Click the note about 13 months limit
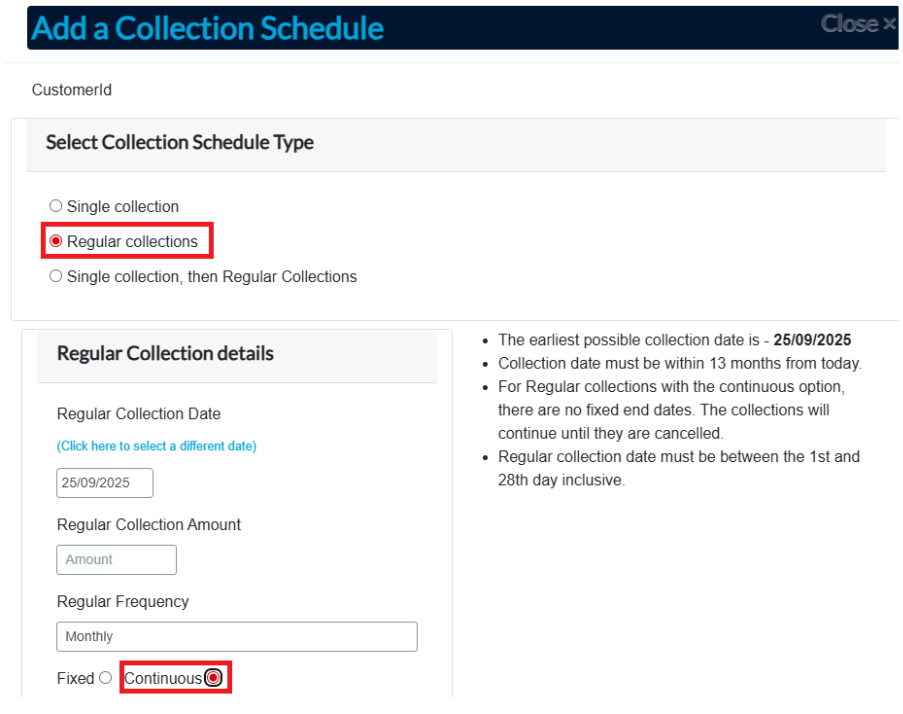The height and width of the screenshot is (714, 903). click(x=679, y=363)
